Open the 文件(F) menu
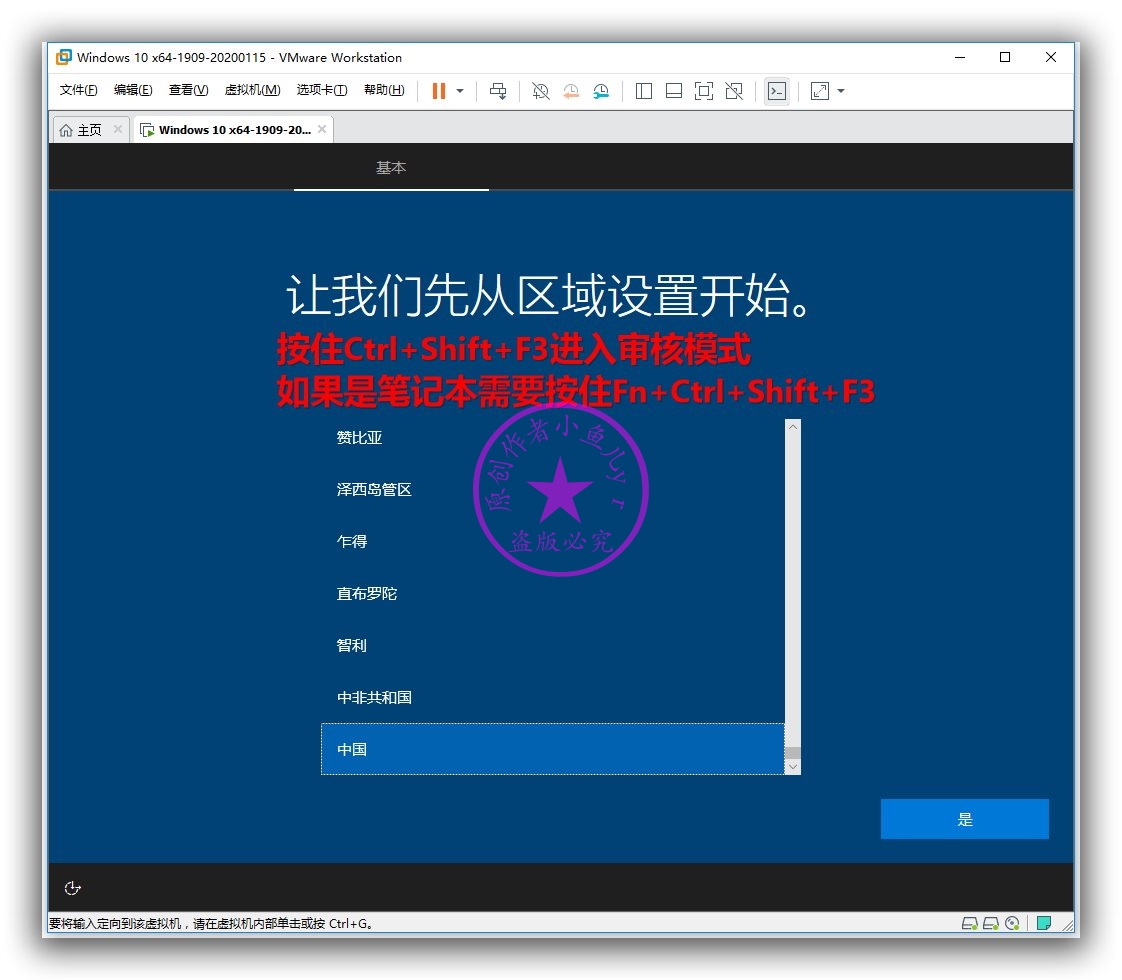 tap(78, 89)
